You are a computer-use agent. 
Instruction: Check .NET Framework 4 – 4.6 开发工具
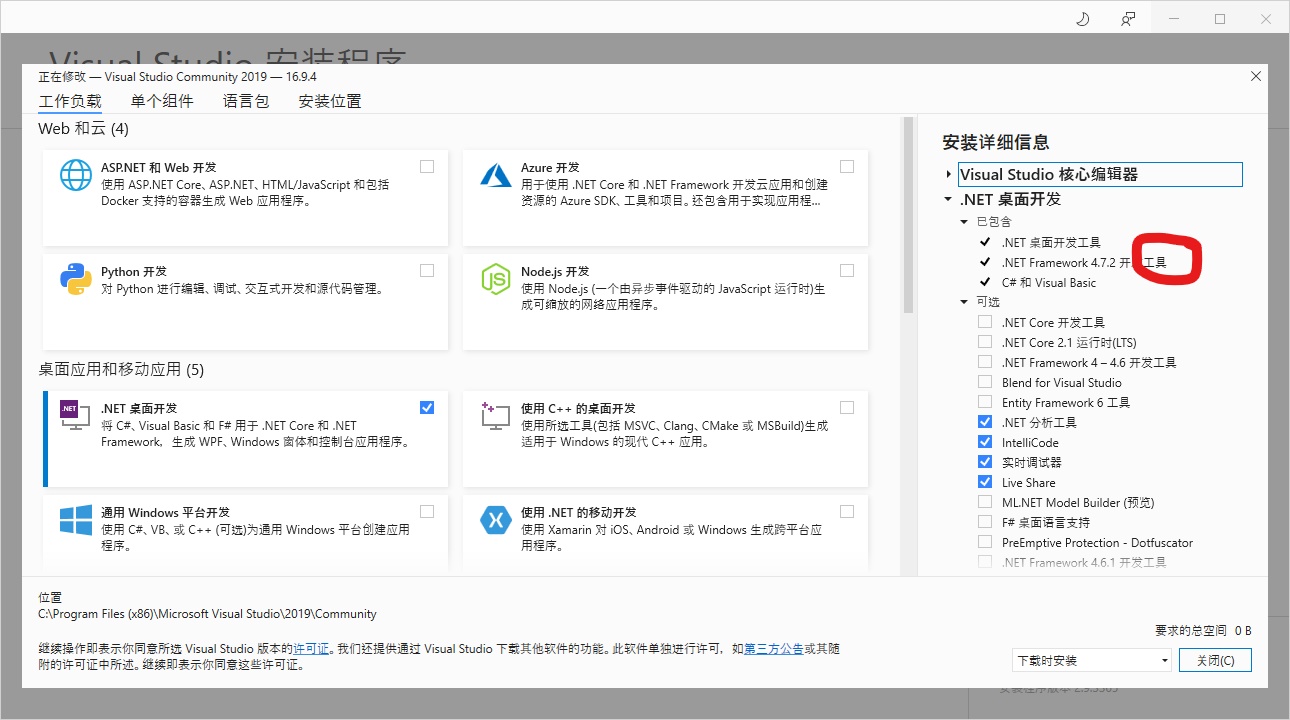tap(985, 362)
